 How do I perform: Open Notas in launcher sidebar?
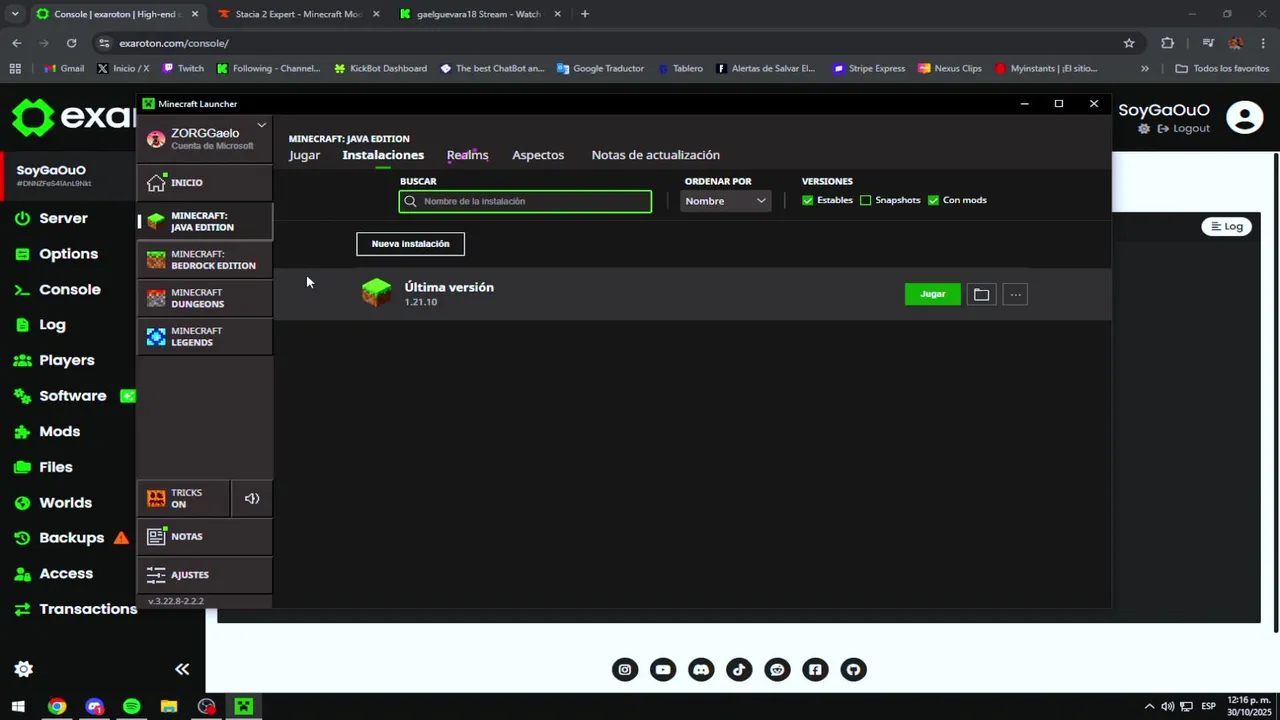(204, 537)
